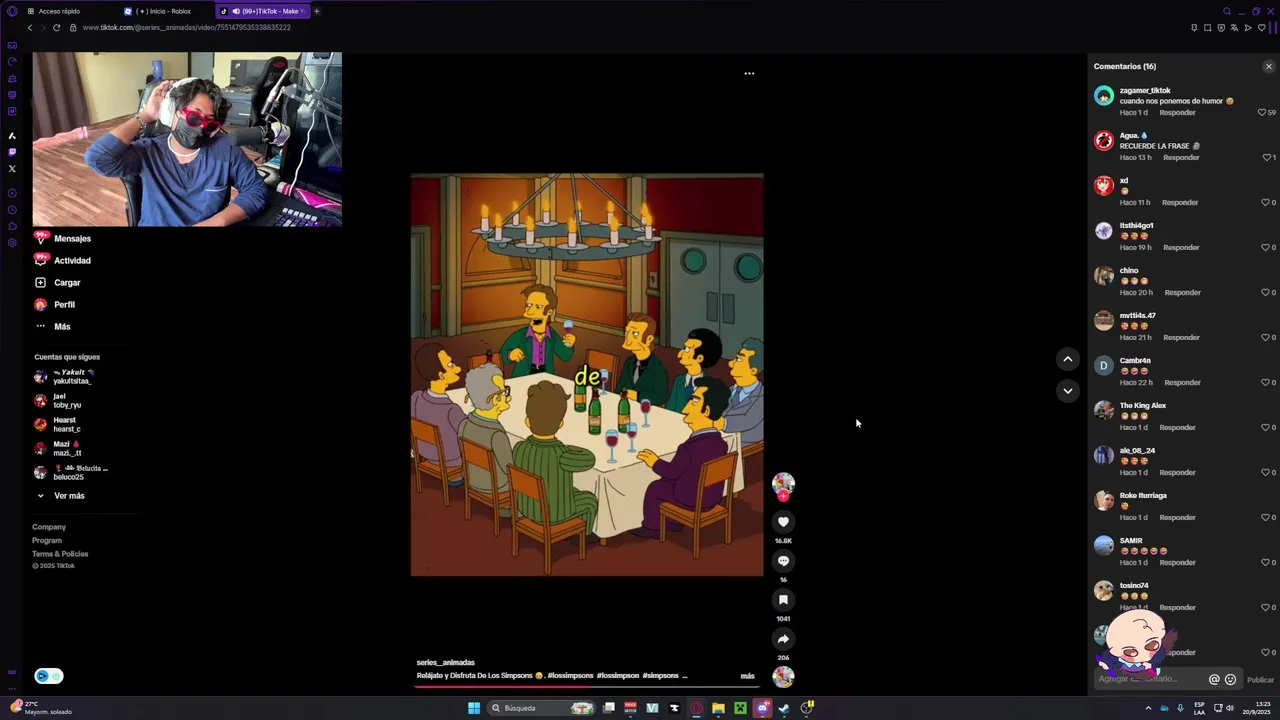Open File Explorer from the taskbar

718,708
